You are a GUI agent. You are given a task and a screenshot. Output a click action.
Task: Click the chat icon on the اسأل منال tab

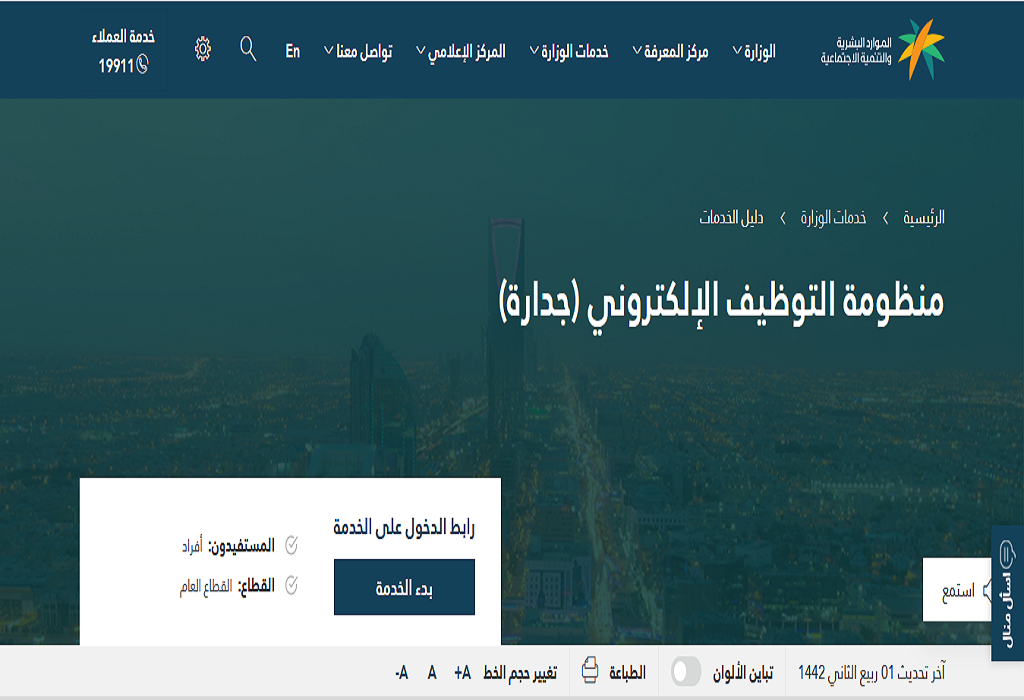[x=1008, y=554]
